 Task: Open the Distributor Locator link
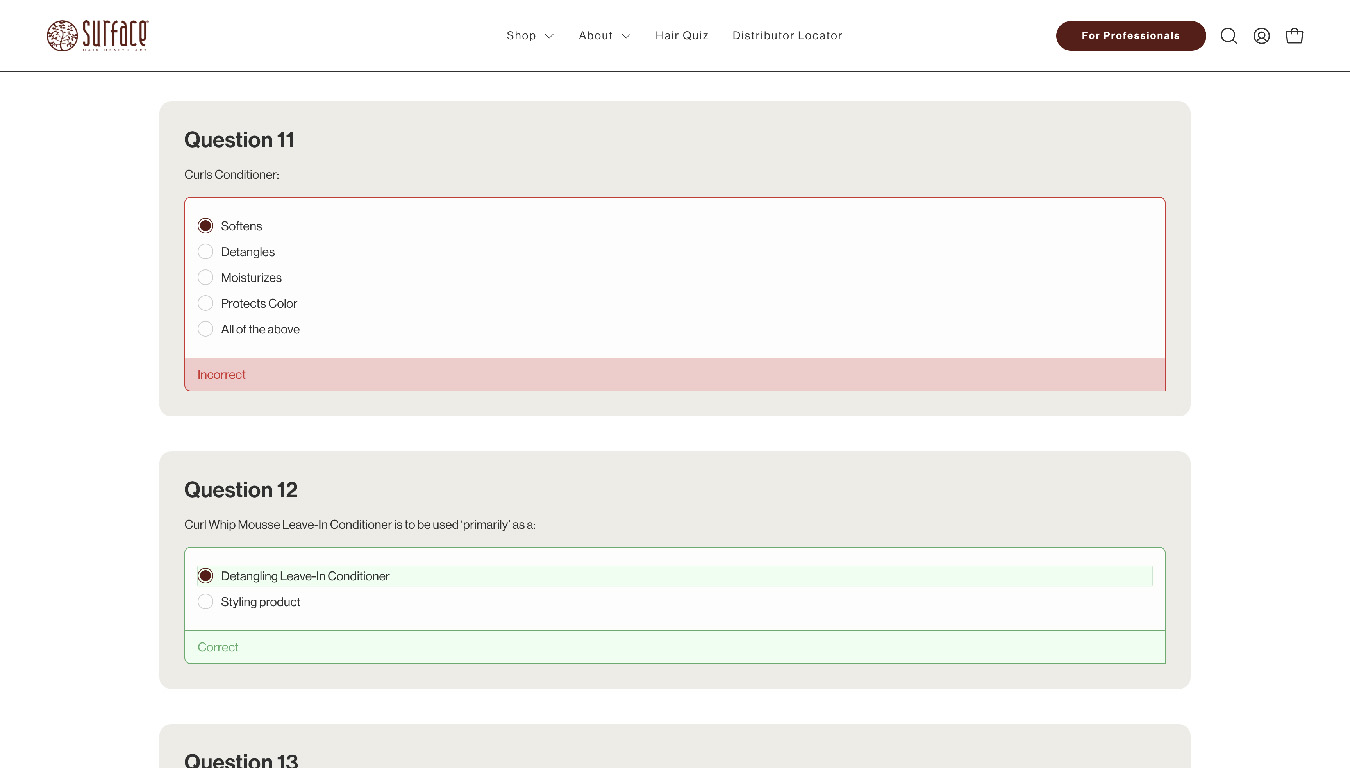point(787,36)
